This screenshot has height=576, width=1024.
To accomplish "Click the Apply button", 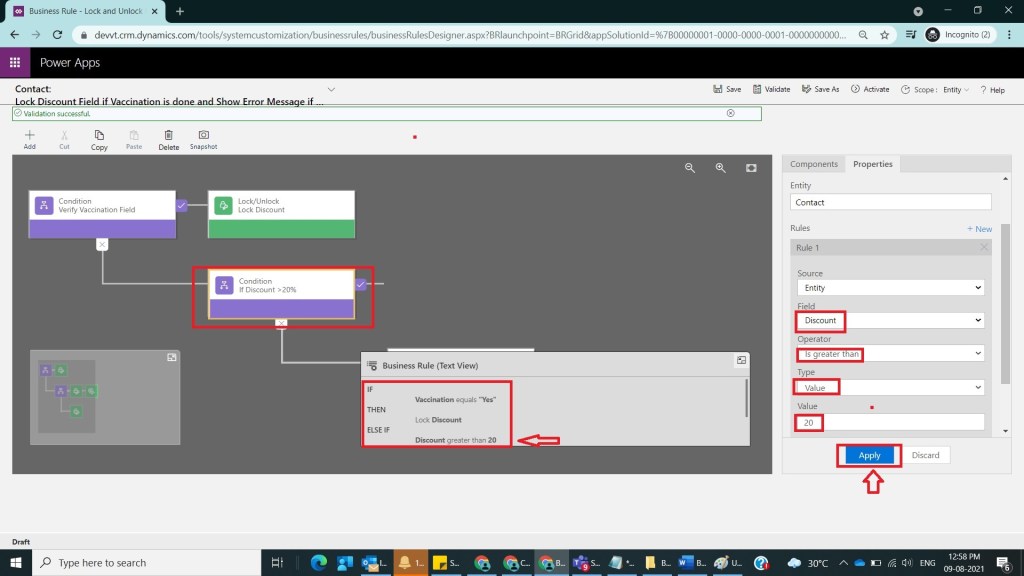I will tap(869, 455).
